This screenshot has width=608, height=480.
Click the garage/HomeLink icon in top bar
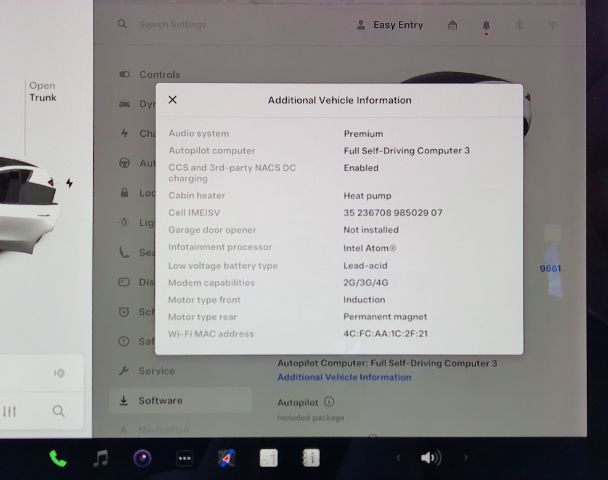[453, 25]
